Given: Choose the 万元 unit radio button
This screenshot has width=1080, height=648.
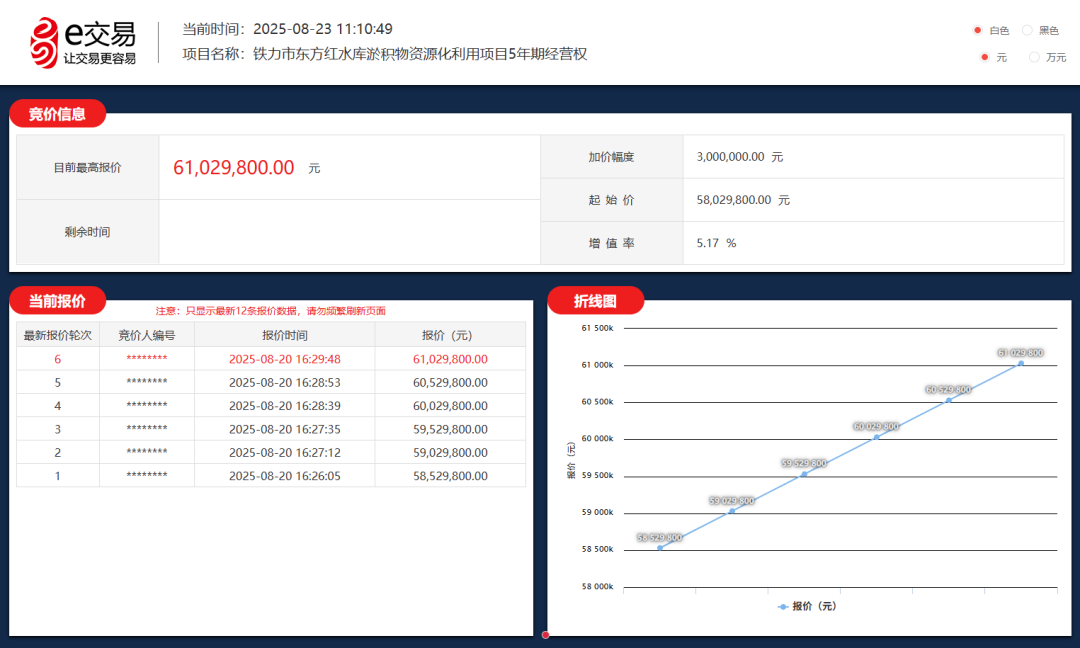Looking at the screenshot, I should [1034, 57].
